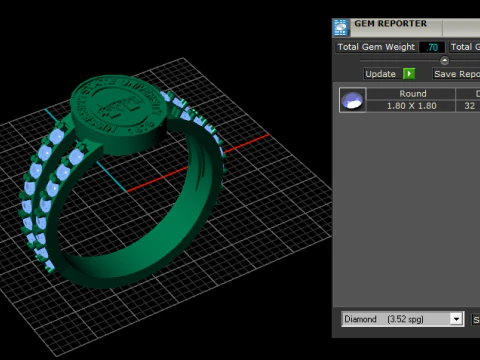
Task: Select the round gem thumbnail
Action: coord(352,100)
